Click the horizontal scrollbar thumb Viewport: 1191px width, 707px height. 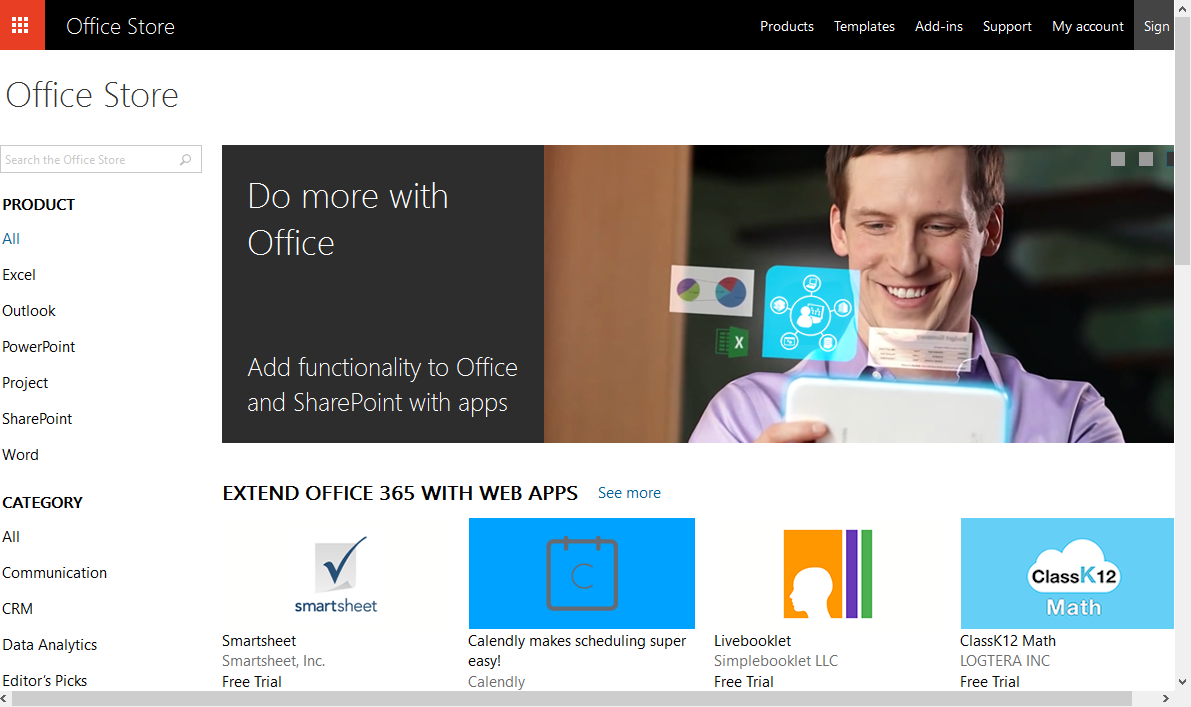[x=571, y=699]
